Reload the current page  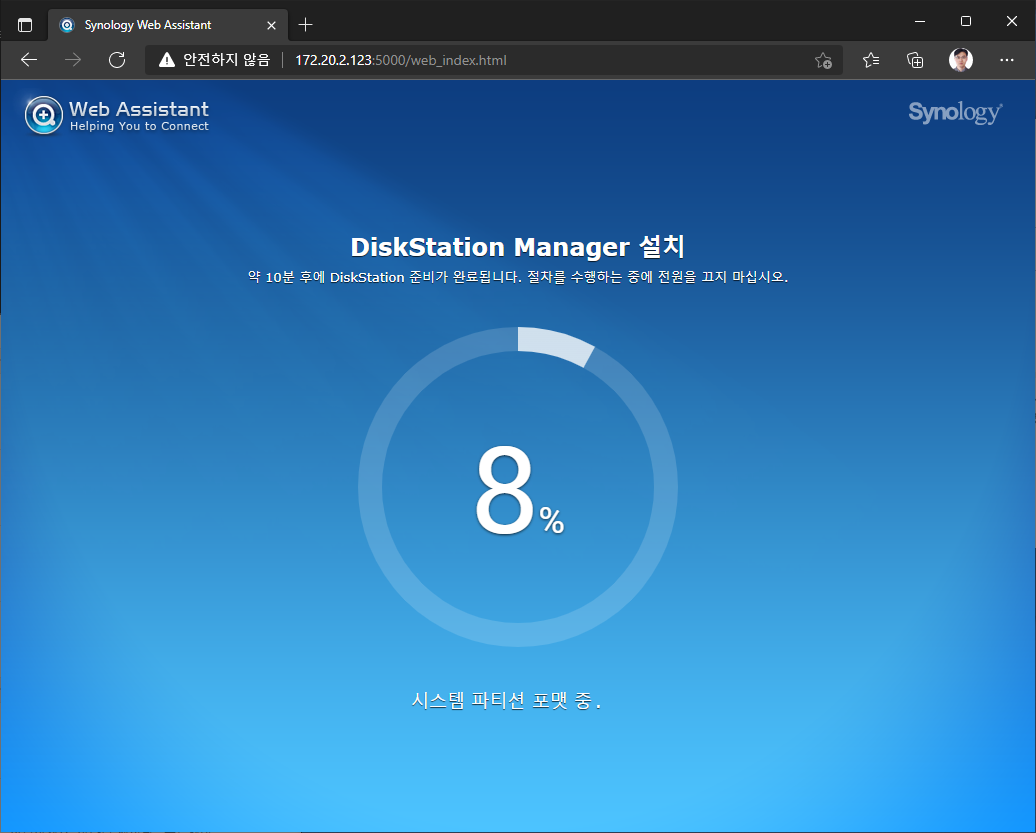(117, 60)
